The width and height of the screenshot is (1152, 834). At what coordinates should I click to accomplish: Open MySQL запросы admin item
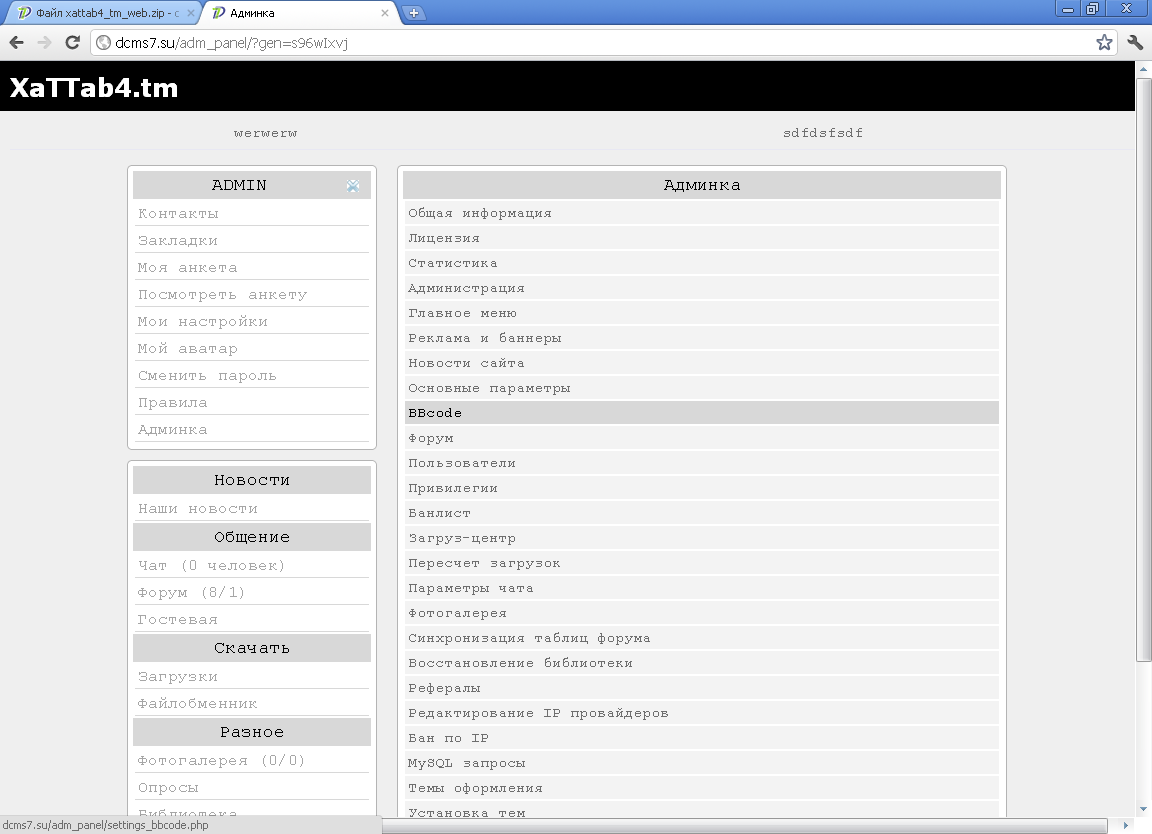[x=702, y=763]
